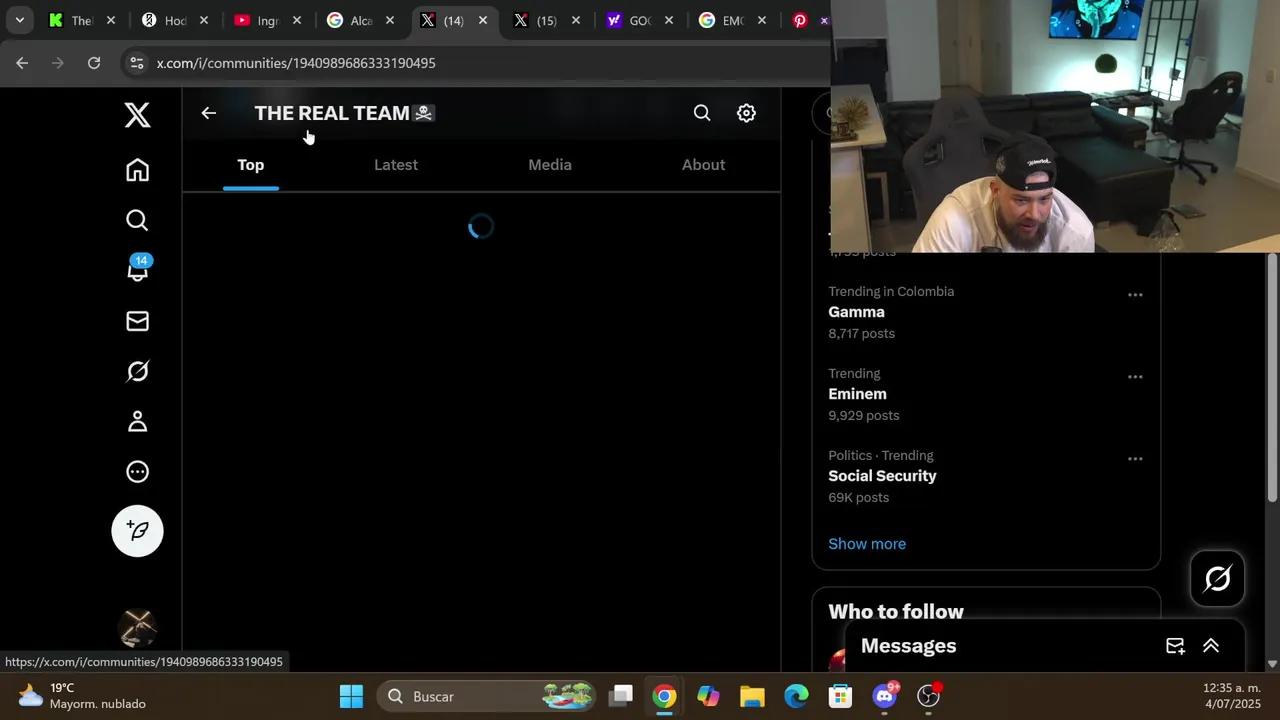Image resolution: width=1280 pixels, height=720 pixels.
Task: Click the taskbar Buscar search box
Action: [487, 696]
